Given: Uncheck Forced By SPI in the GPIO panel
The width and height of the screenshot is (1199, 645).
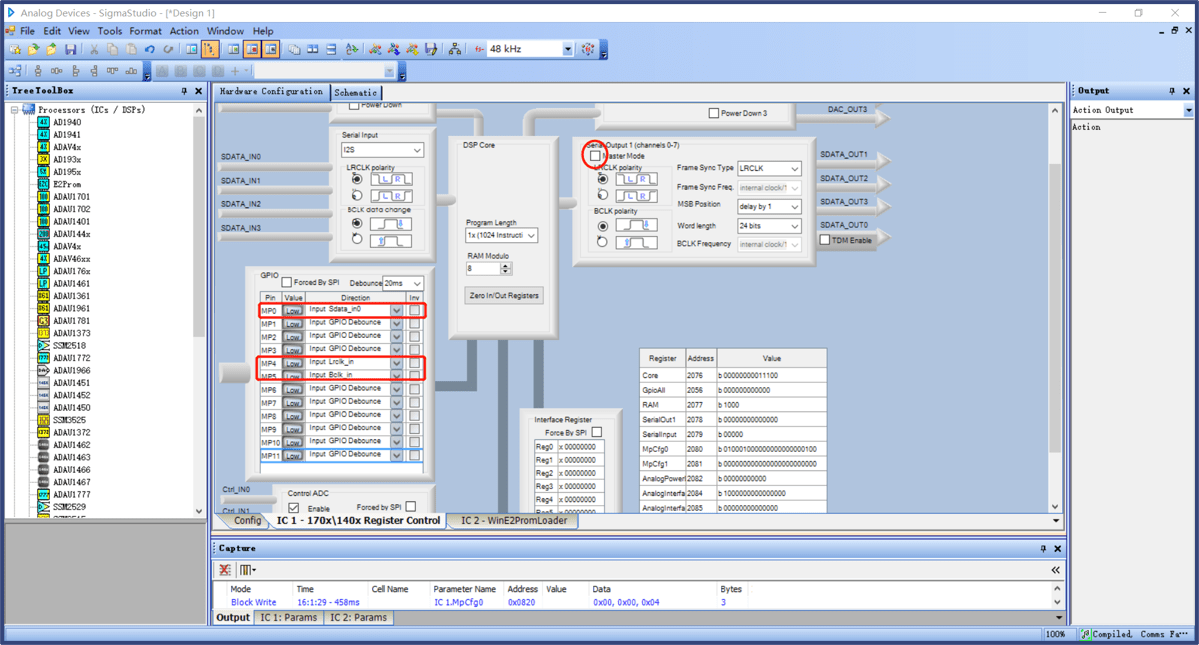Looking at the screenshot, I should pyautogui.click(x=287, y=282).
